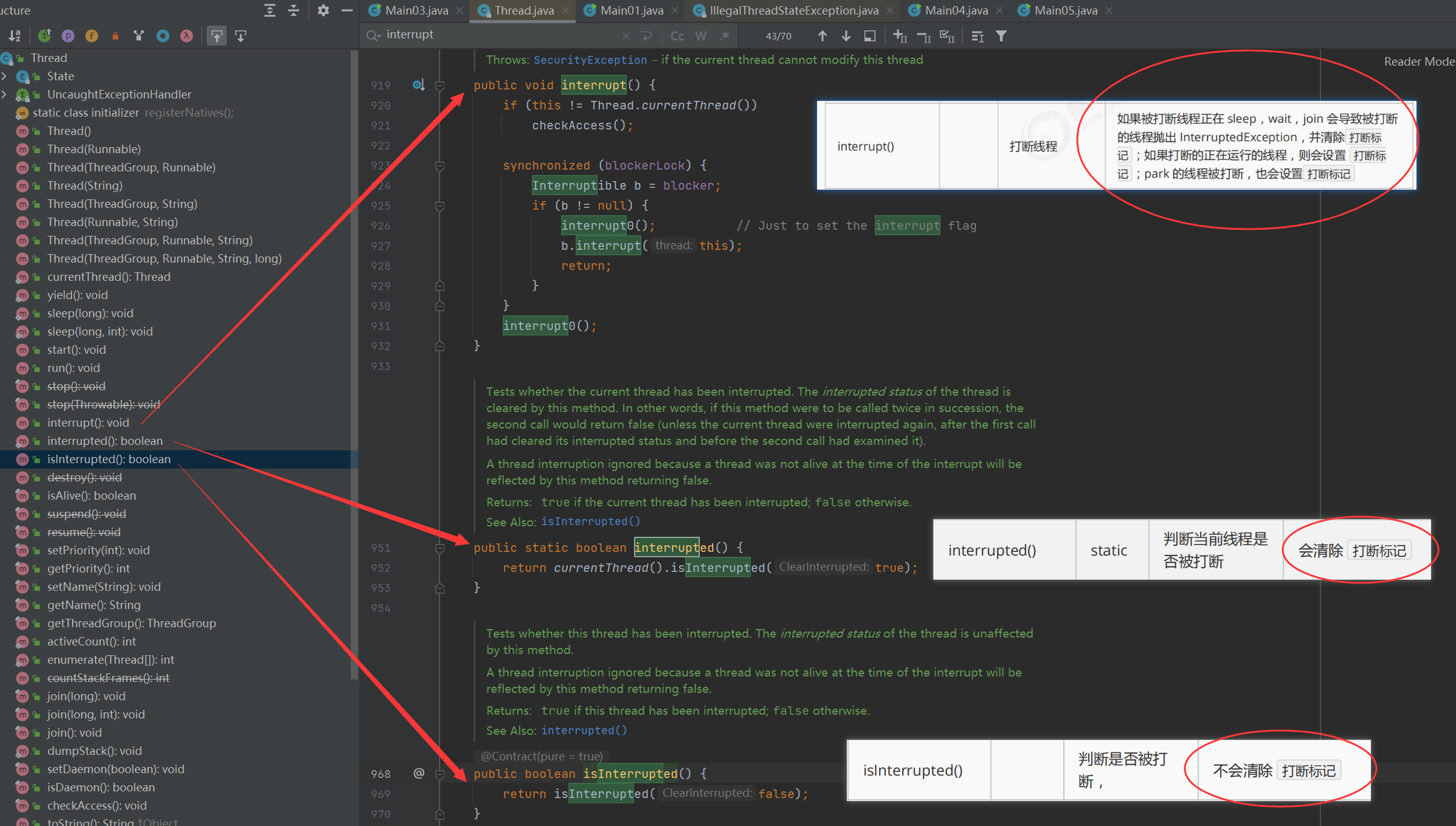Click the @ annotation gutter icon line 968

(x=419, y=773)
